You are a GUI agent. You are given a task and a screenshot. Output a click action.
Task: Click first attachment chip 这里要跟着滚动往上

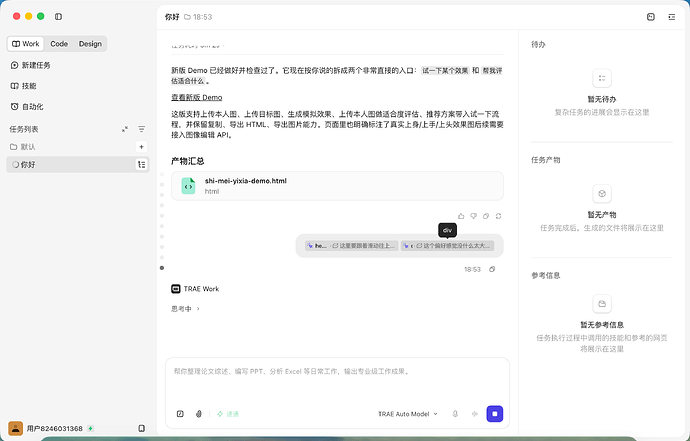click(x=352, y=246)
